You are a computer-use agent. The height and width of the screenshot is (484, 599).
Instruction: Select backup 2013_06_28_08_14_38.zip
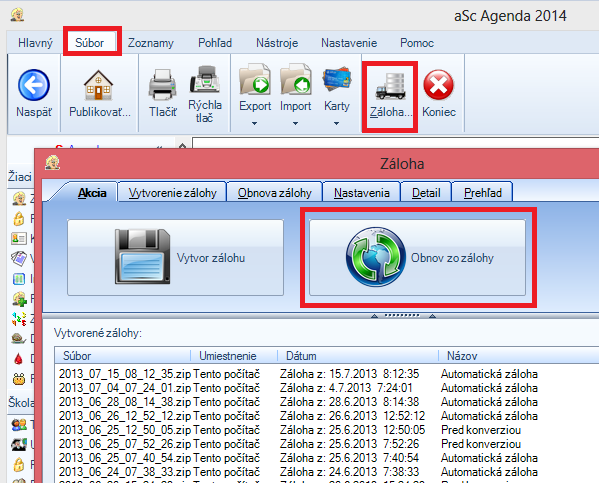(x=125, y=402)
